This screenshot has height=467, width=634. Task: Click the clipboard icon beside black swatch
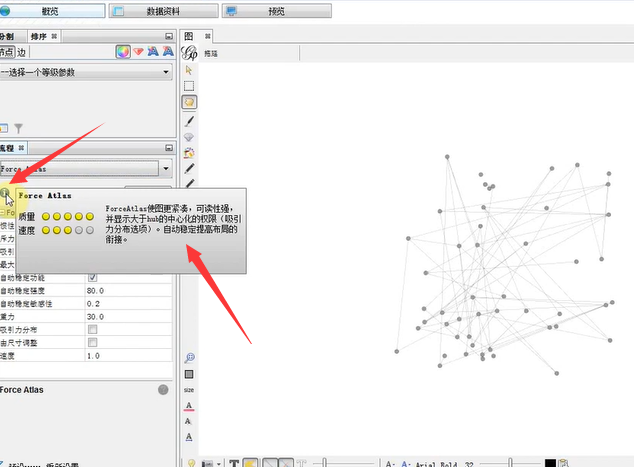pyautogui.click(x=564, y=463)
